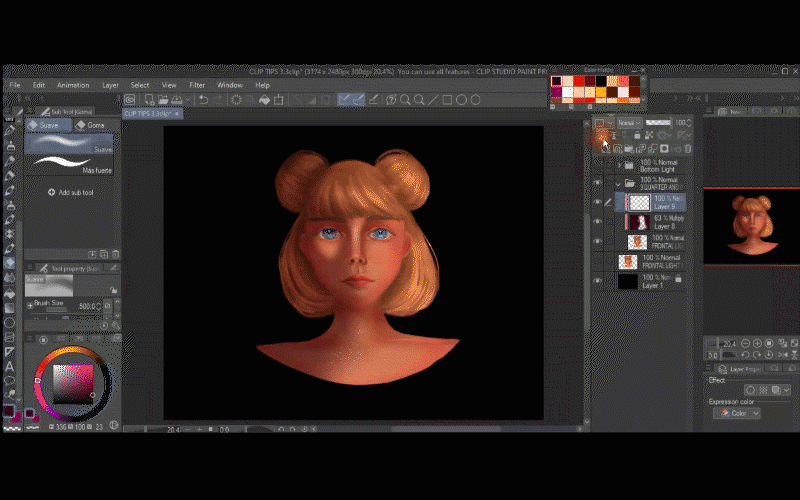Select the Suave eraser sub tool tab
Image resolution: width=800 pixels, height=500 pixels.
pyautogui.click(x=46, y=125)
